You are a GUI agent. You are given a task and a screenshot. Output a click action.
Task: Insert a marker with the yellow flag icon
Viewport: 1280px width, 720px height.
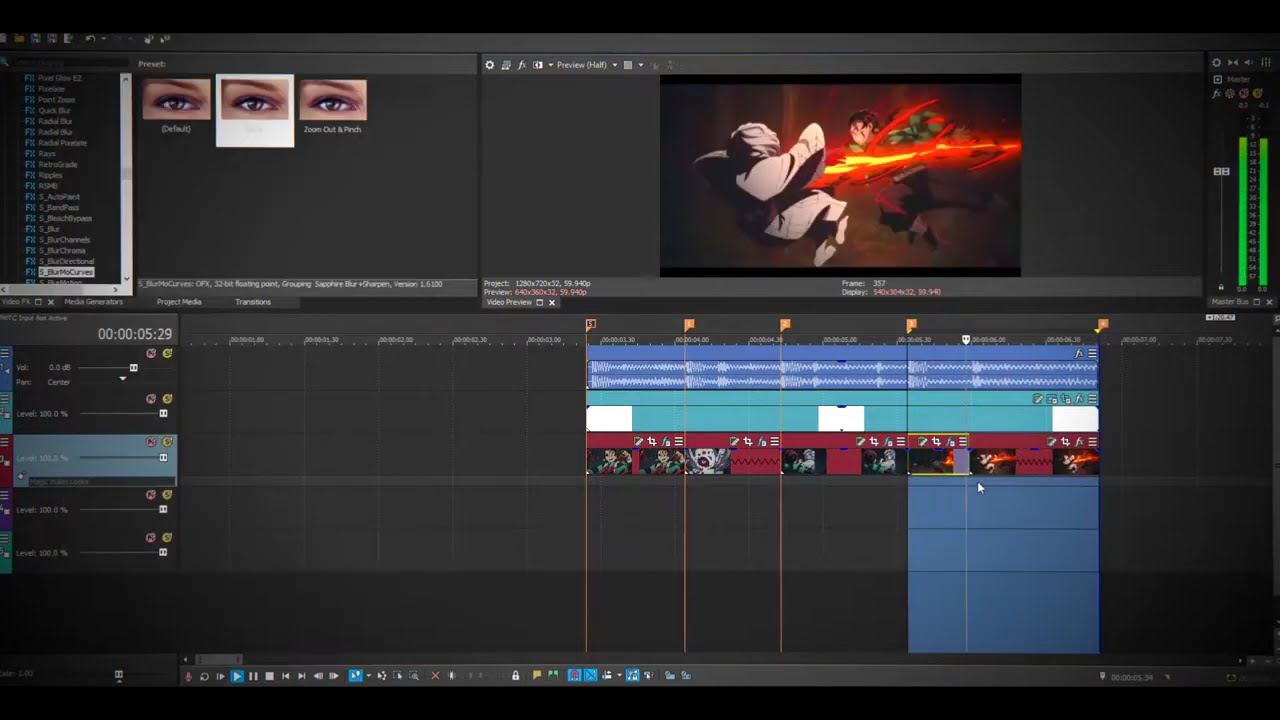[537, 676]
